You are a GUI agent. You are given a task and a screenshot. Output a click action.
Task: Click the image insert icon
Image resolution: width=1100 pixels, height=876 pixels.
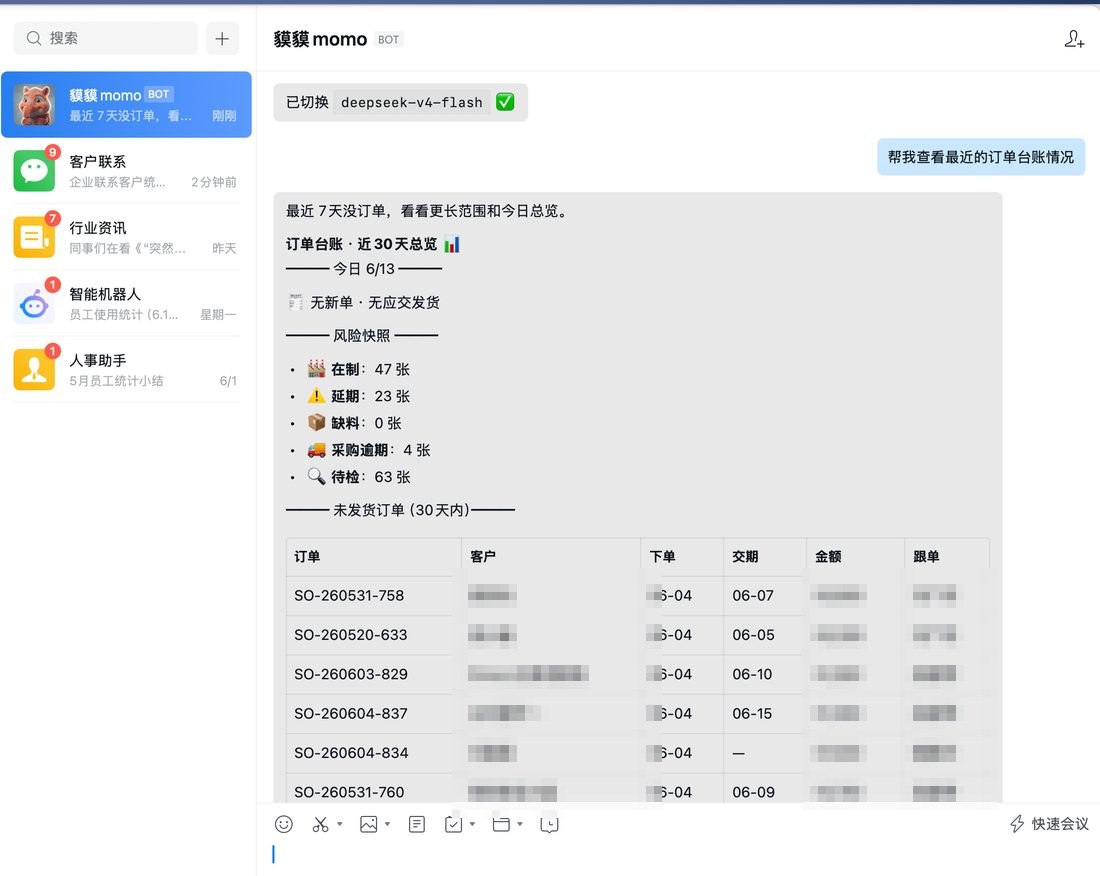[368, 824]
